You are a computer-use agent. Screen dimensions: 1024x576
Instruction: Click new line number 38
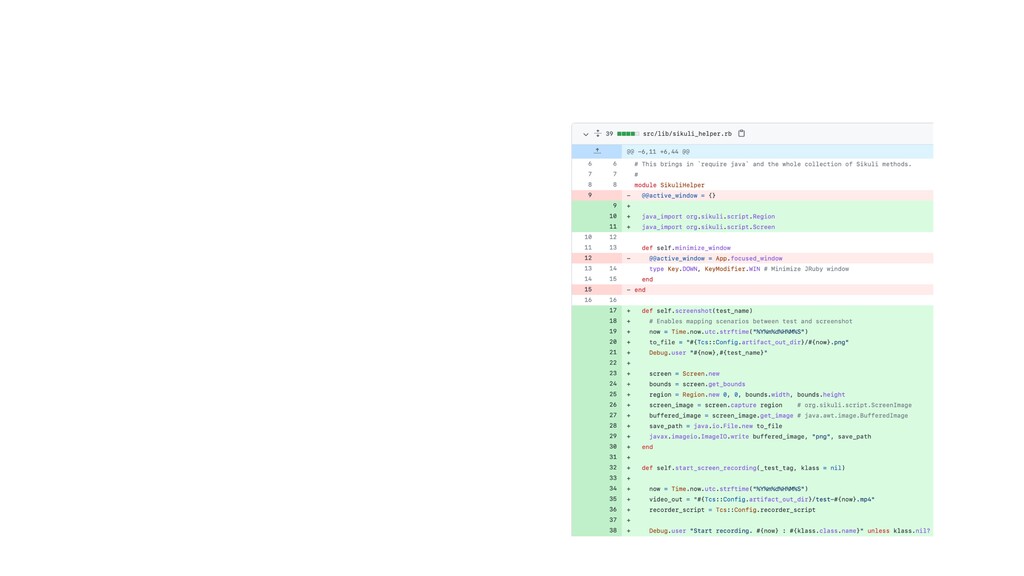[613, 530]
